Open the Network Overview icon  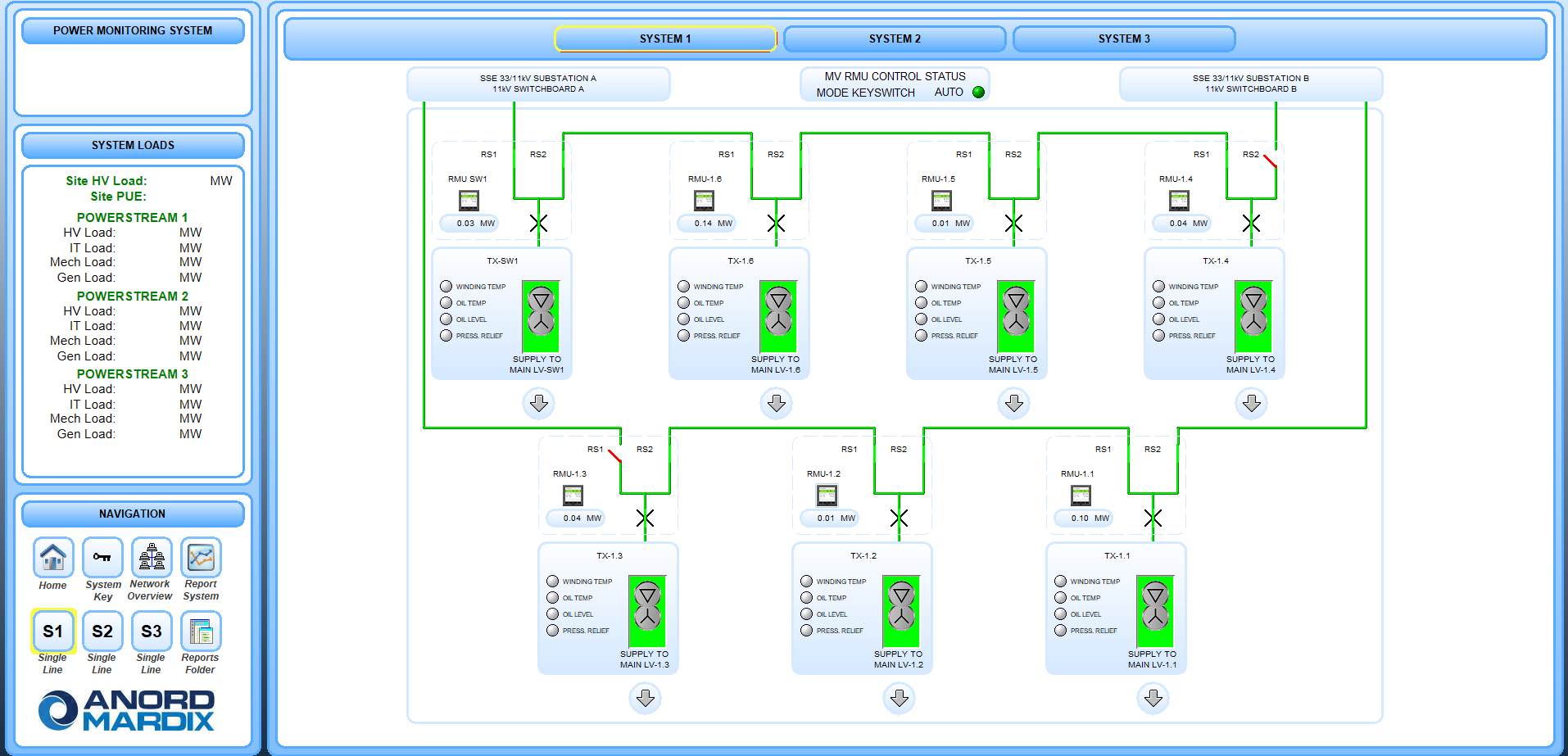click(152, 558)
